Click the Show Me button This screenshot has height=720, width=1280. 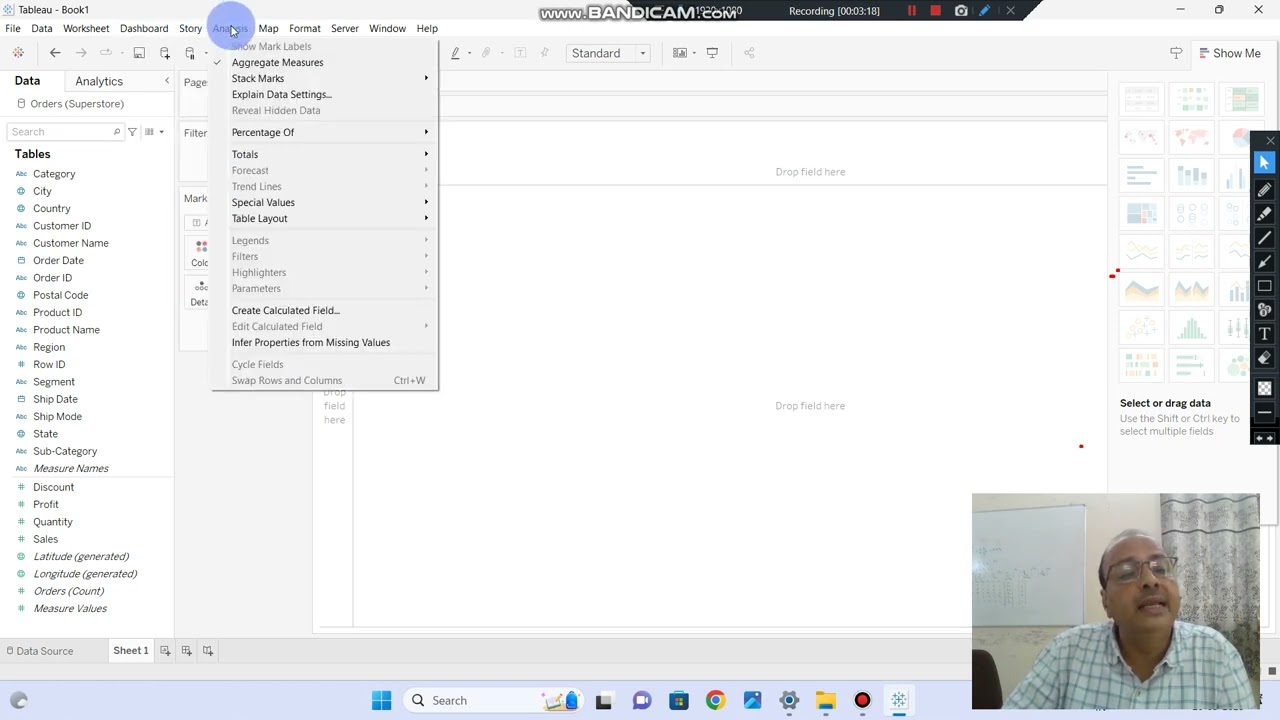pos(1229,53)
